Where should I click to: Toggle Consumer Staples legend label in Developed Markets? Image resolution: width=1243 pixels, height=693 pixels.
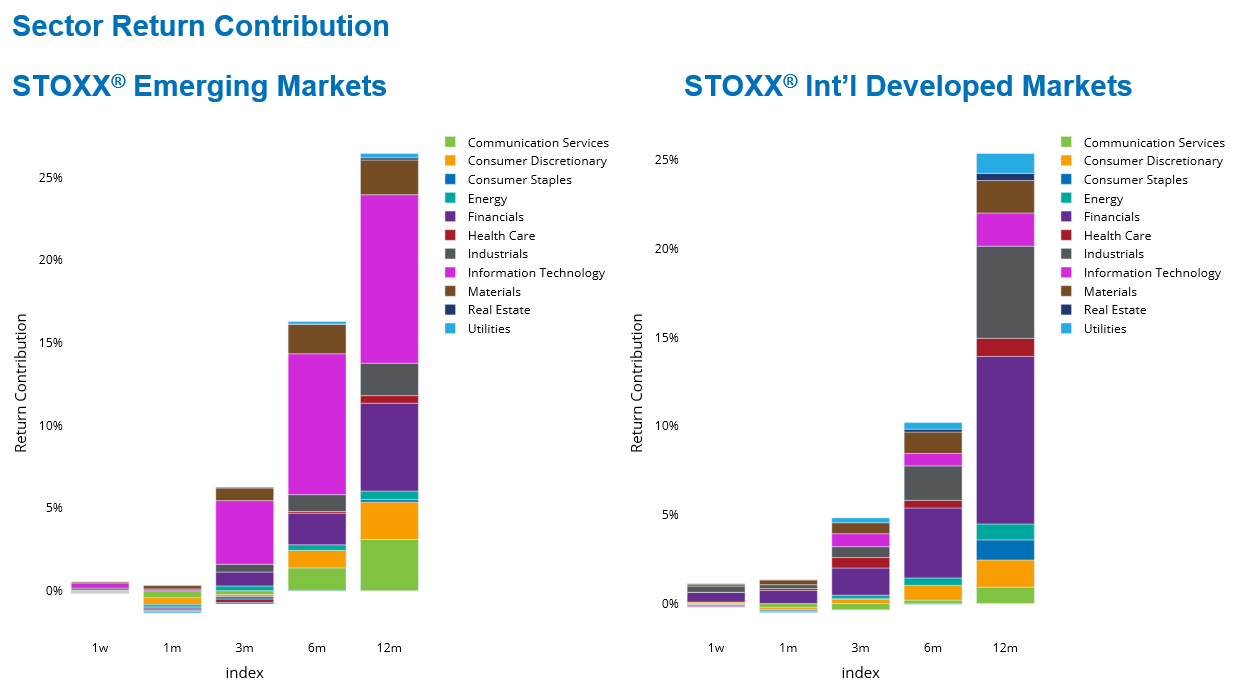[1135, 179]
